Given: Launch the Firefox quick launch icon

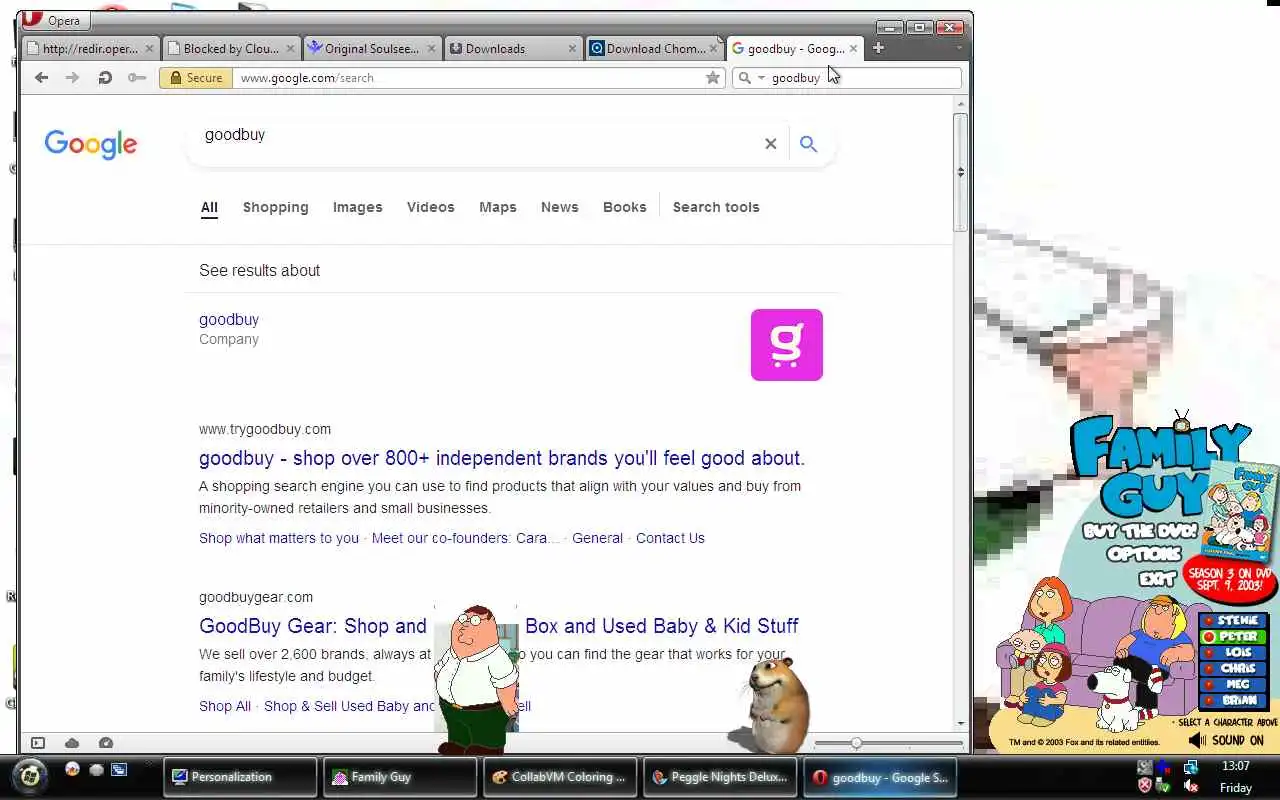Looking at the screenshot, I should click(72, 769).
